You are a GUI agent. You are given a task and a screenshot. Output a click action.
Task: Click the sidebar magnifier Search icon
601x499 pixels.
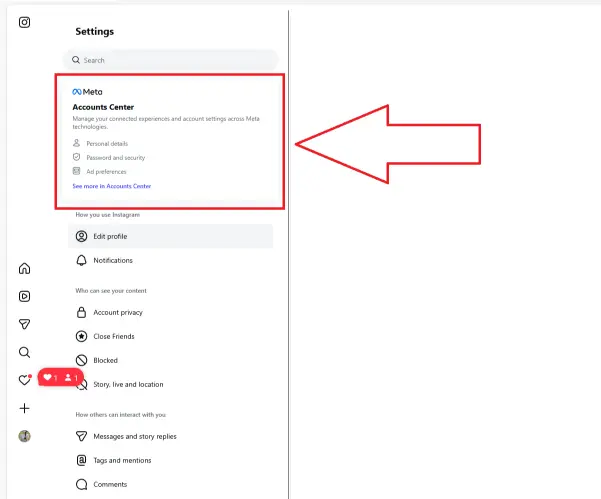click(x=25, y=352)
